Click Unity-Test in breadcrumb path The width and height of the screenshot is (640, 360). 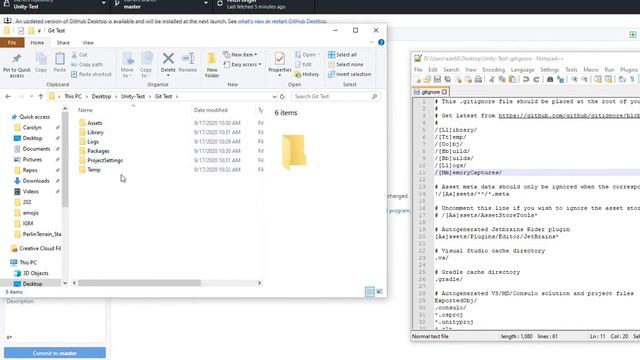click(x=133, y=96)
